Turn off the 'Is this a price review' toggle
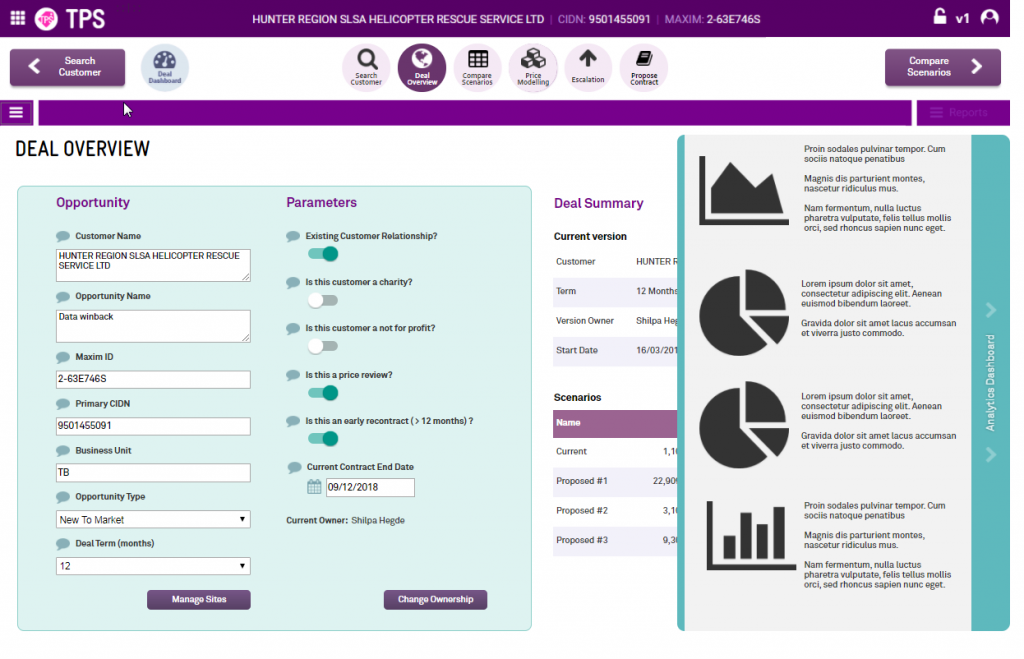This screenshot has width=1024, height=659. coord(322,393)
